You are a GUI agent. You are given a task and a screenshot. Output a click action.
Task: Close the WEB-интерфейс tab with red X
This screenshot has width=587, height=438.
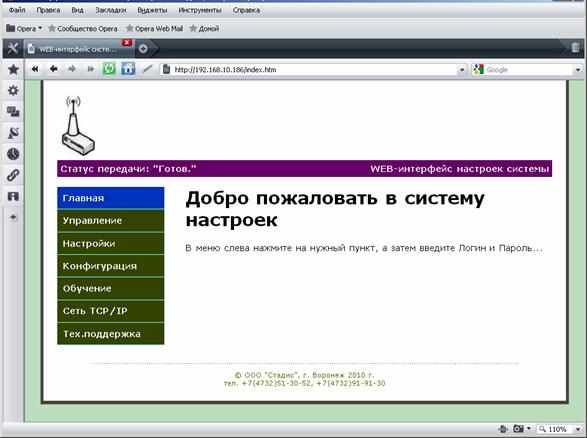click(127, 42)
